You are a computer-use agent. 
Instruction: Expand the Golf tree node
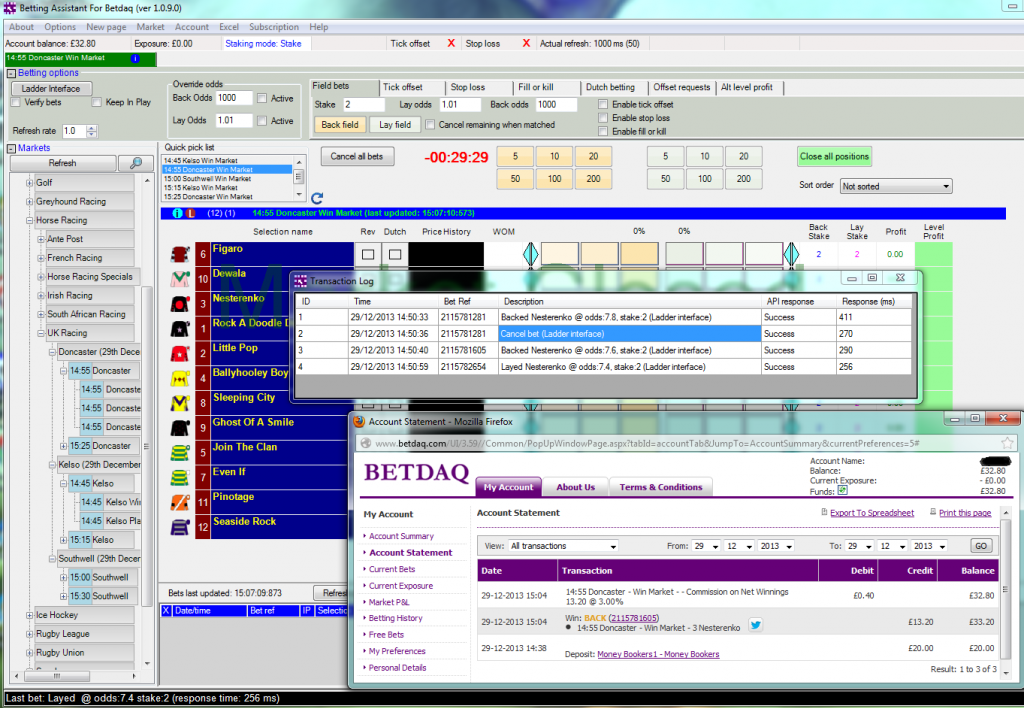29,183
